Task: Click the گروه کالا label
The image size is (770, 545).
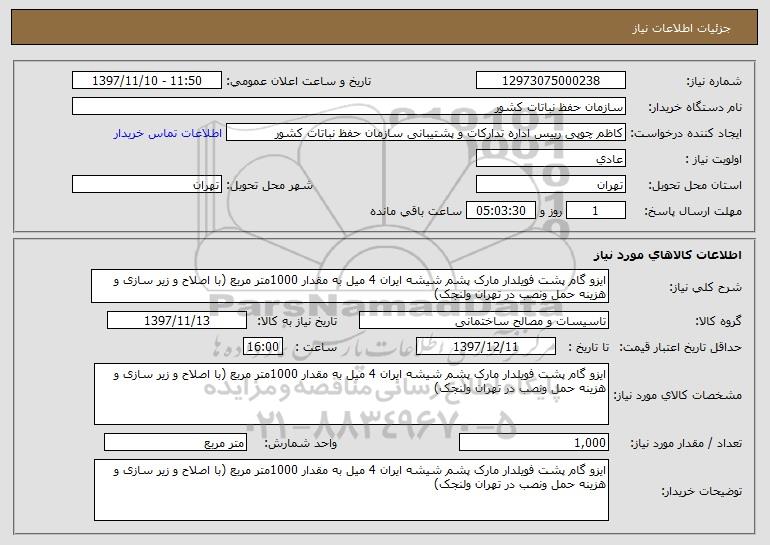Action: (718, 322)
